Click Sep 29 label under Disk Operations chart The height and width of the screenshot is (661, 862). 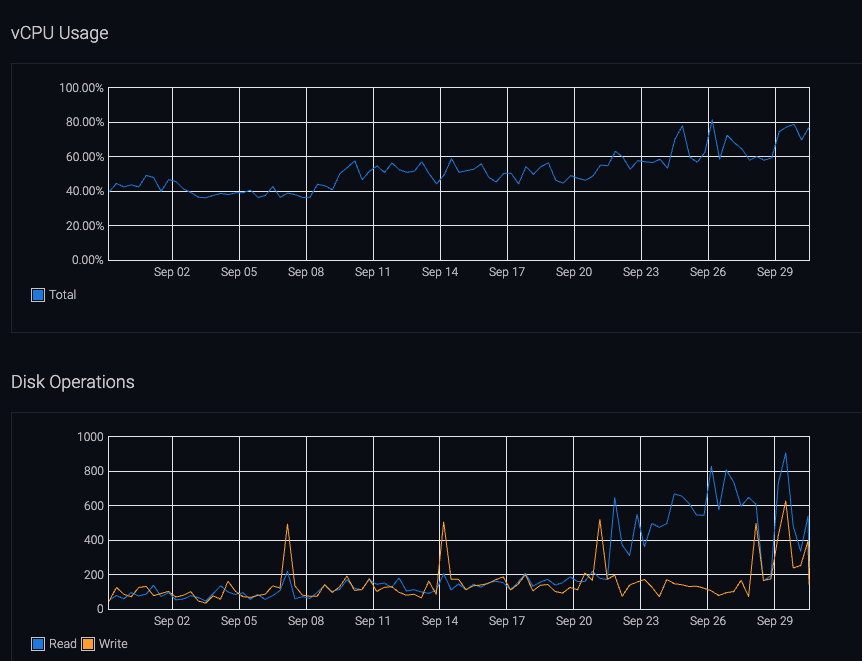(x=775, y=620)
